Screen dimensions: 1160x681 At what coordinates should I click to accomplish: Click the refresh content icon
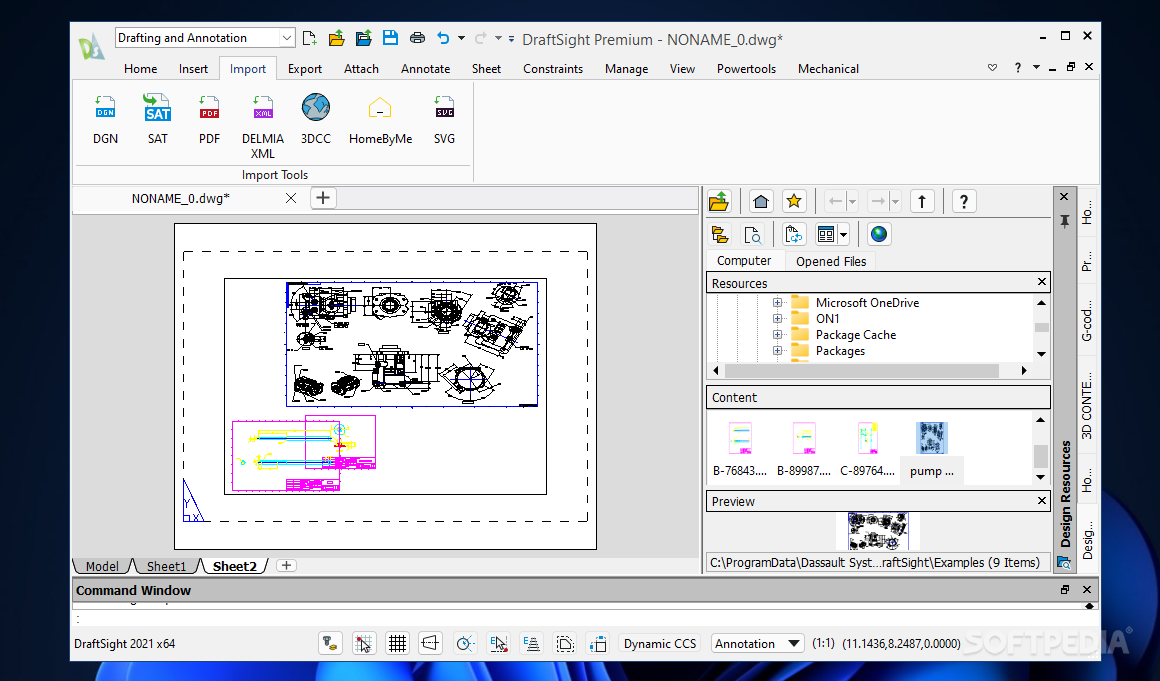pos(794,234)
